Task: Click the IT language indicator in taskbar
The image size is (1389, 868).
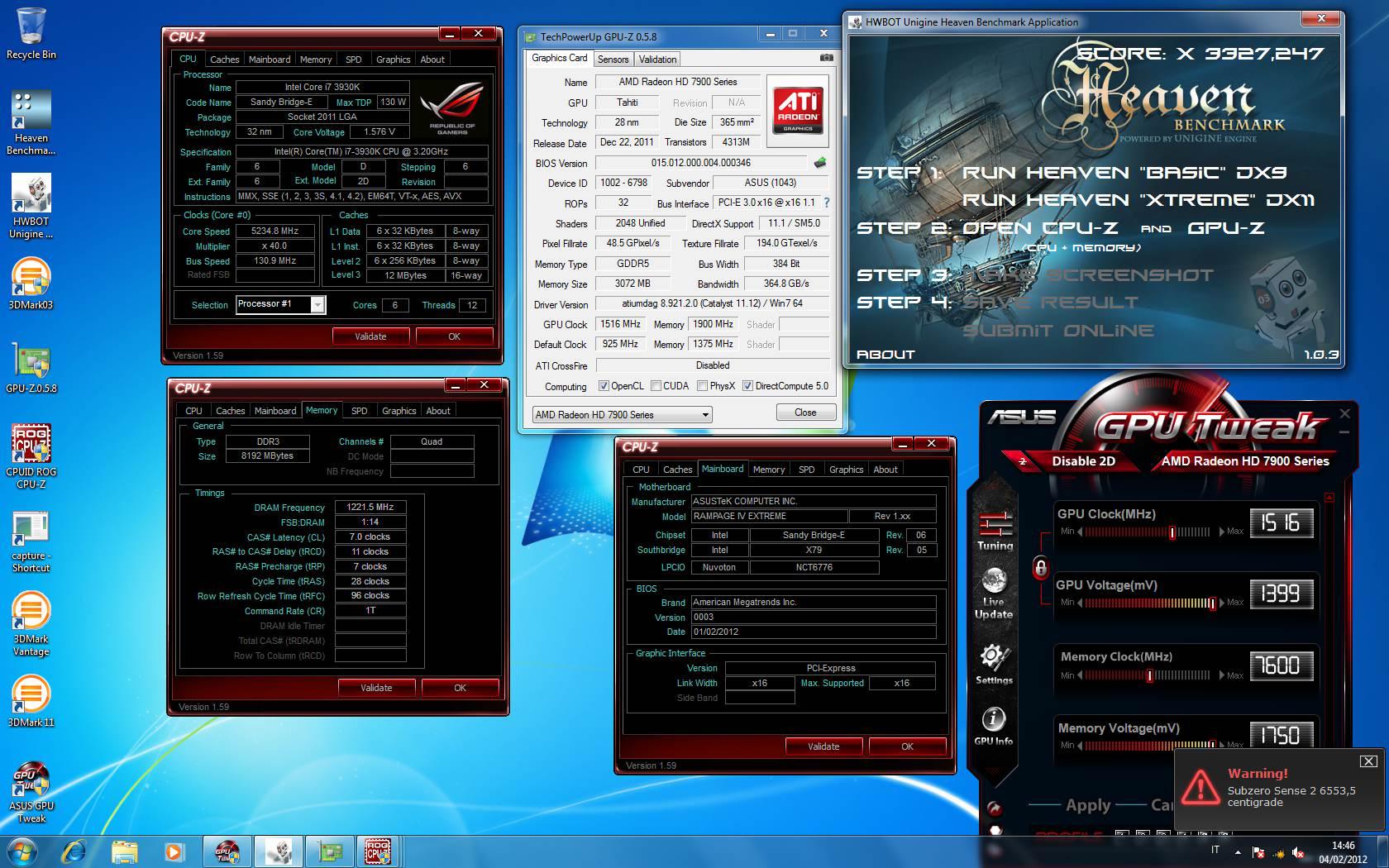Action: (1215, 851)
